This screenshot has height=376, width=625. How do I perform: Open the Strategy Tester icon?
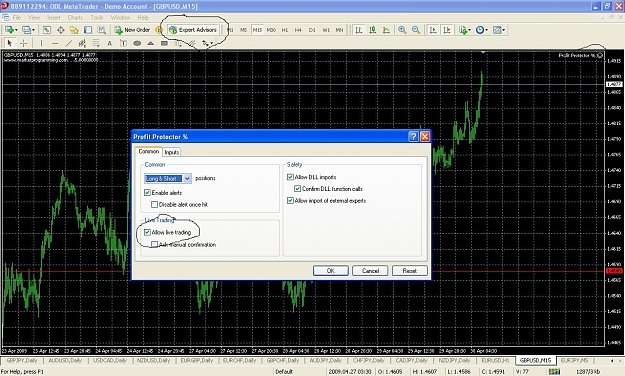tap(102, 30)
